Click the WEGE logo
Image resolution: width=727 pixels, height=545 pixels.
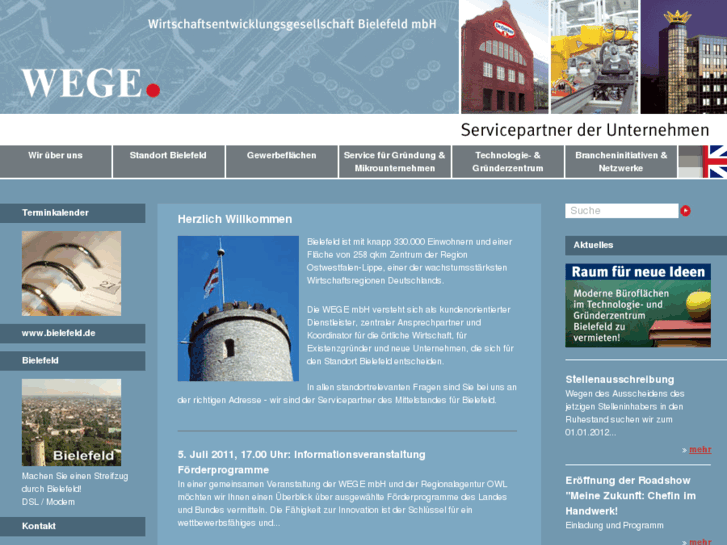[x=91, y=83]
